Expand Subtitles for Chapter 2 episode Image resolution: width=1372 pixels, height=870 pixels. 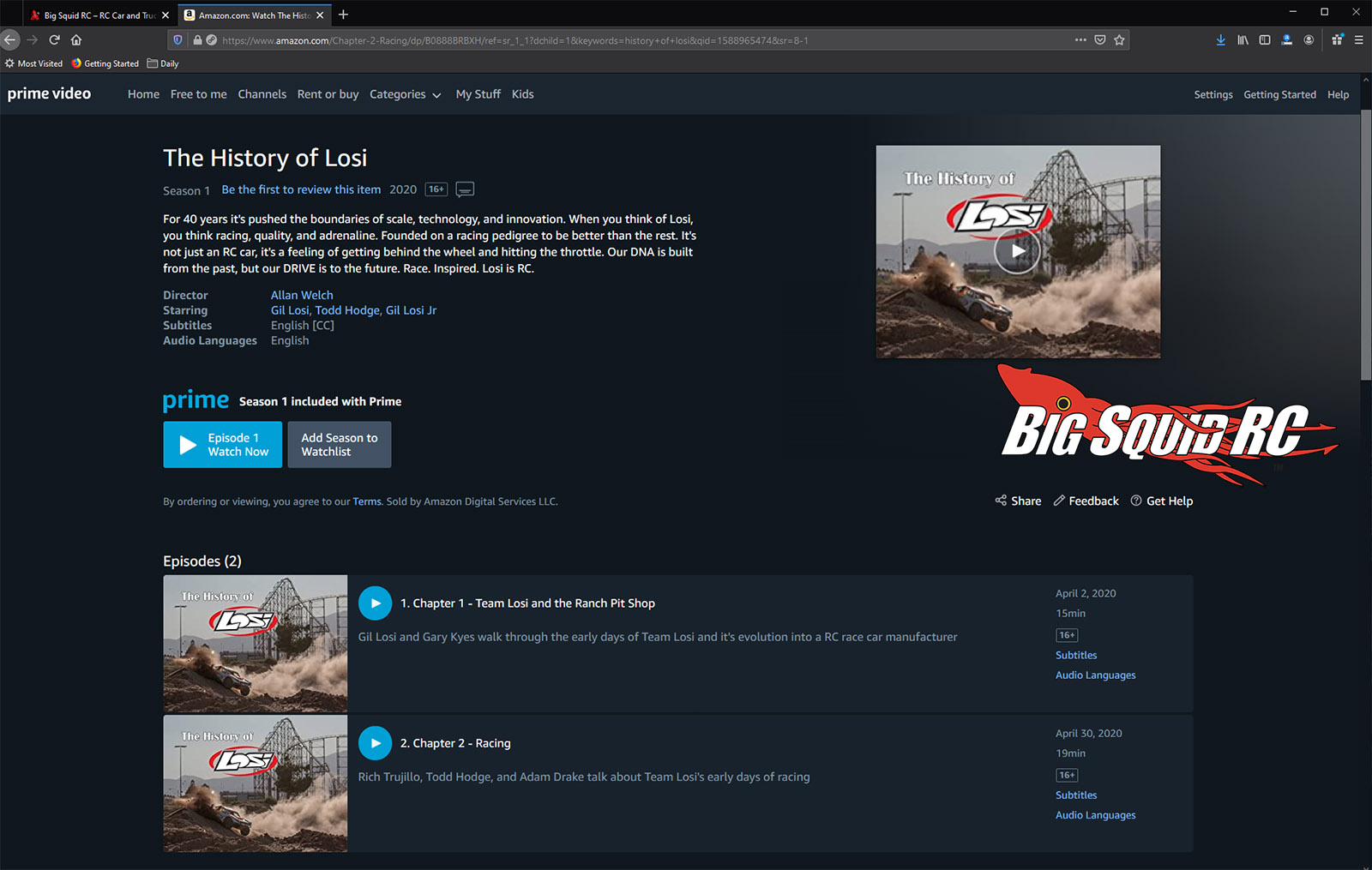(x=1076, y=795)
